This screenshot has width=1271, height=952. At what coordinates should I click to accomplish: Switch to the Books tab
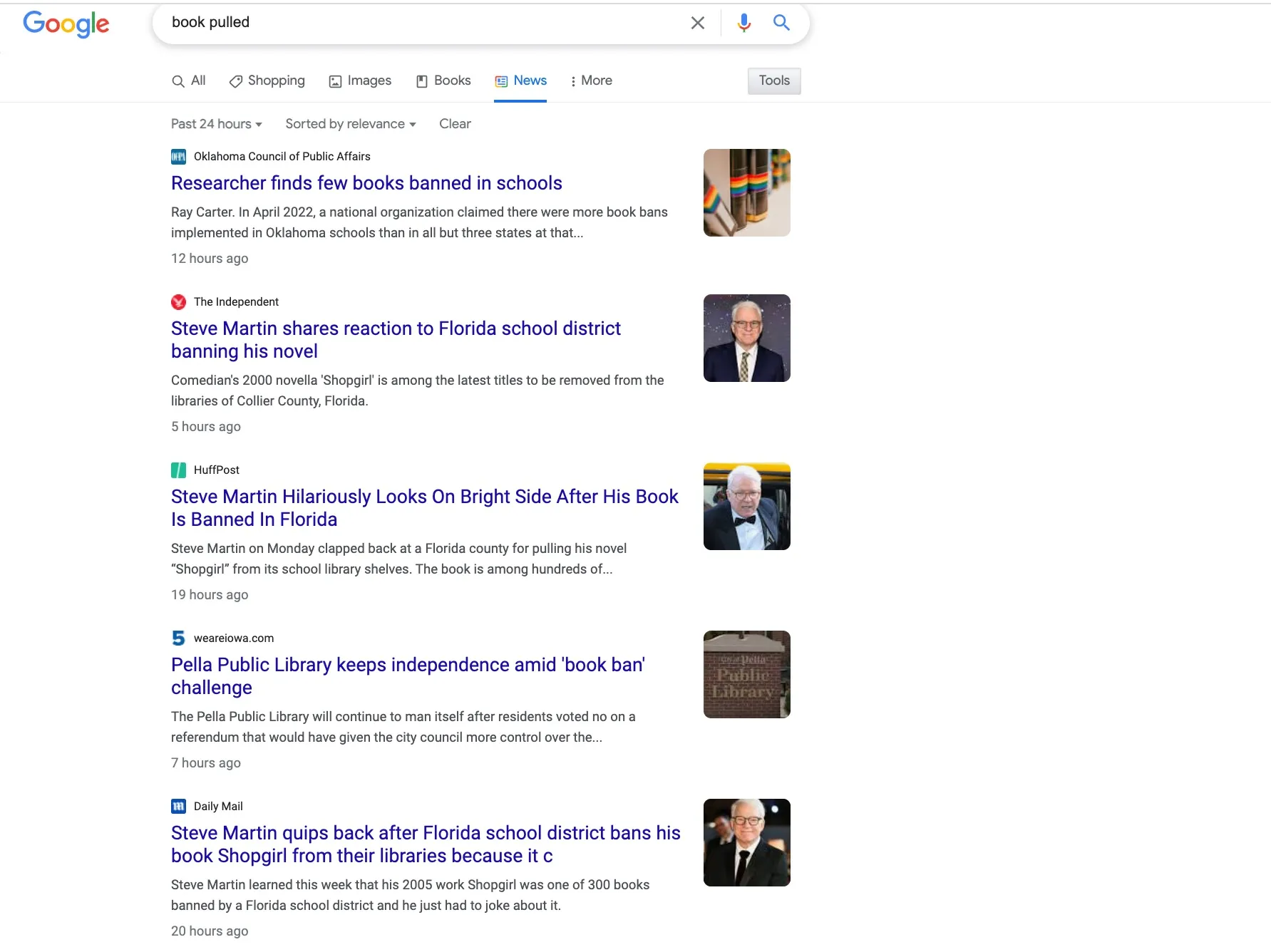point(443,81)
